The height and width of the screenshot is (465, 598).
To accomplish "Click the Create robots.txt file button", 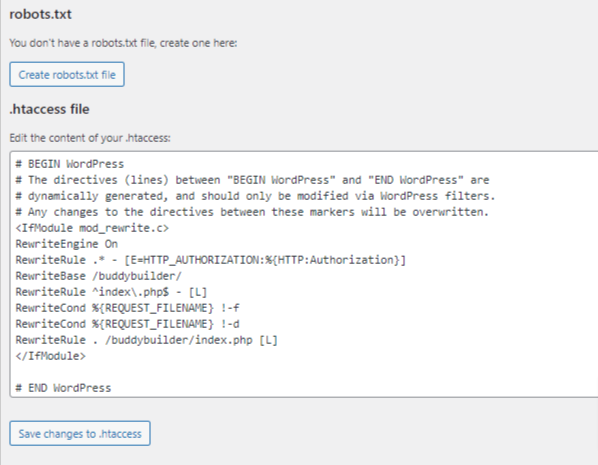I will [x=67, y=74].
